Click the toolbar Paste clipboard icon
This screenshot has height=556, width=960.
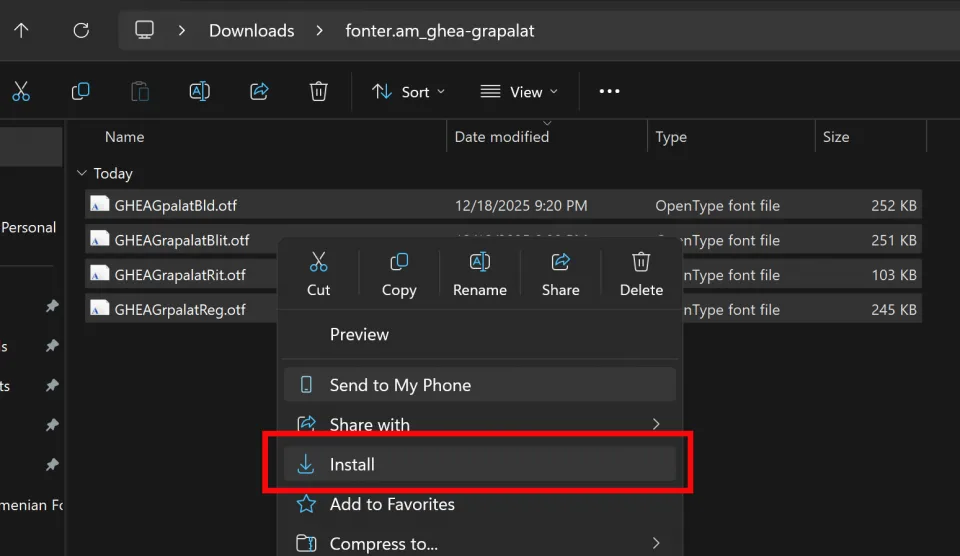[140, 91]
